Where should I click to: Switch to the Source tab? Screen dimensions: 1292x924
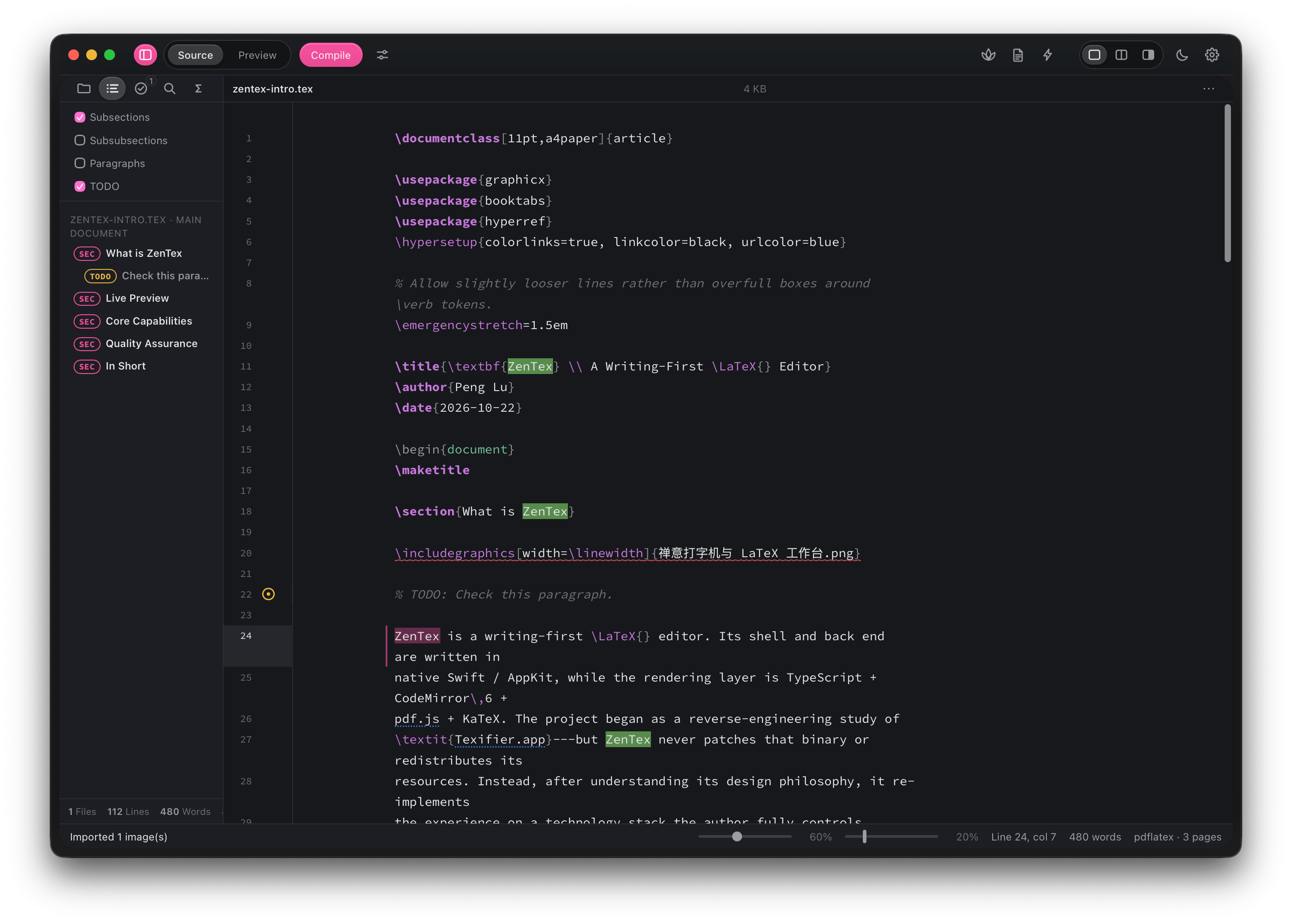pyautogui.click(x=195, y=55)
